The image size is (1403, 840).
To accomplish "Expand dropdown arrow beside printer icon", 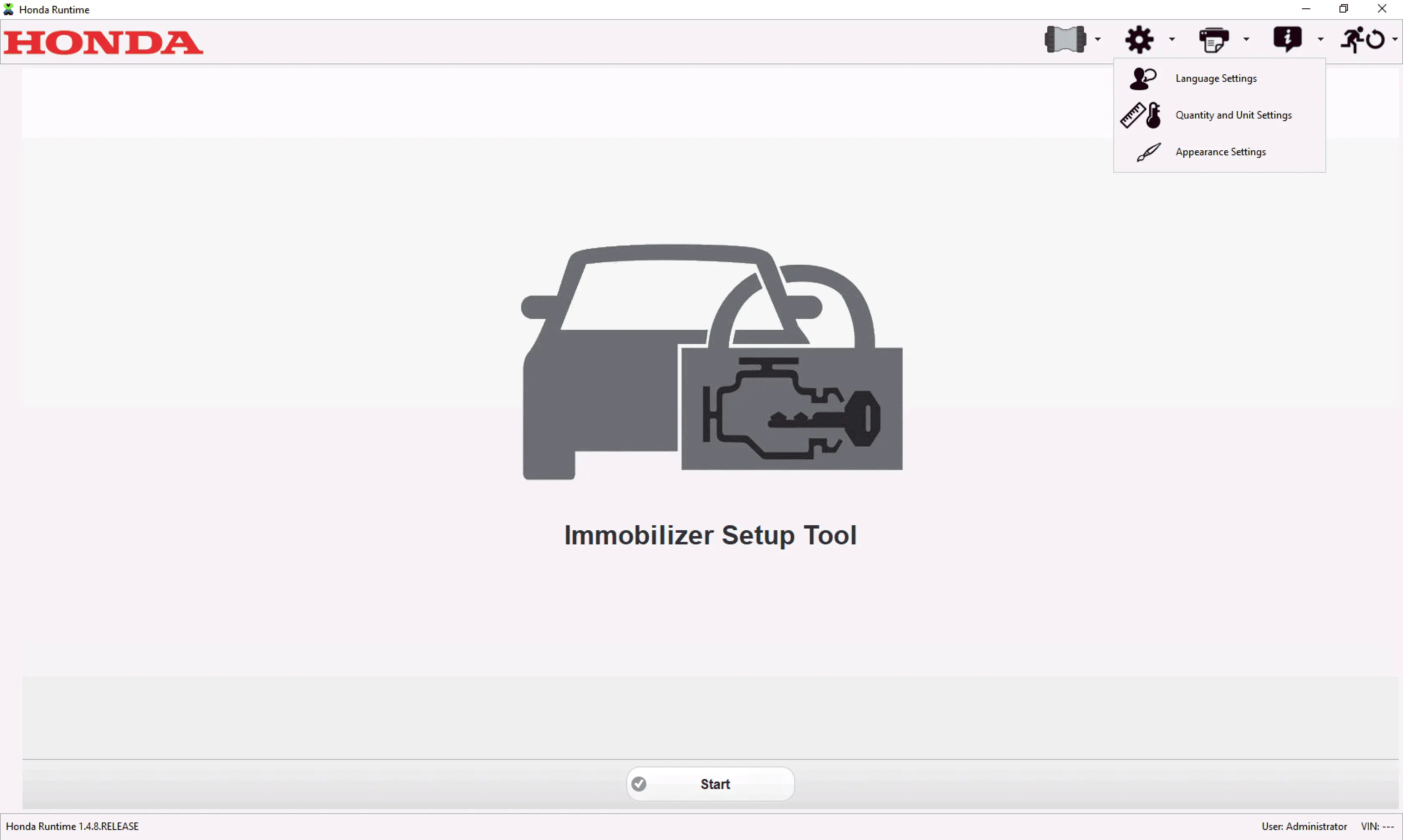I will point(1246,39).
